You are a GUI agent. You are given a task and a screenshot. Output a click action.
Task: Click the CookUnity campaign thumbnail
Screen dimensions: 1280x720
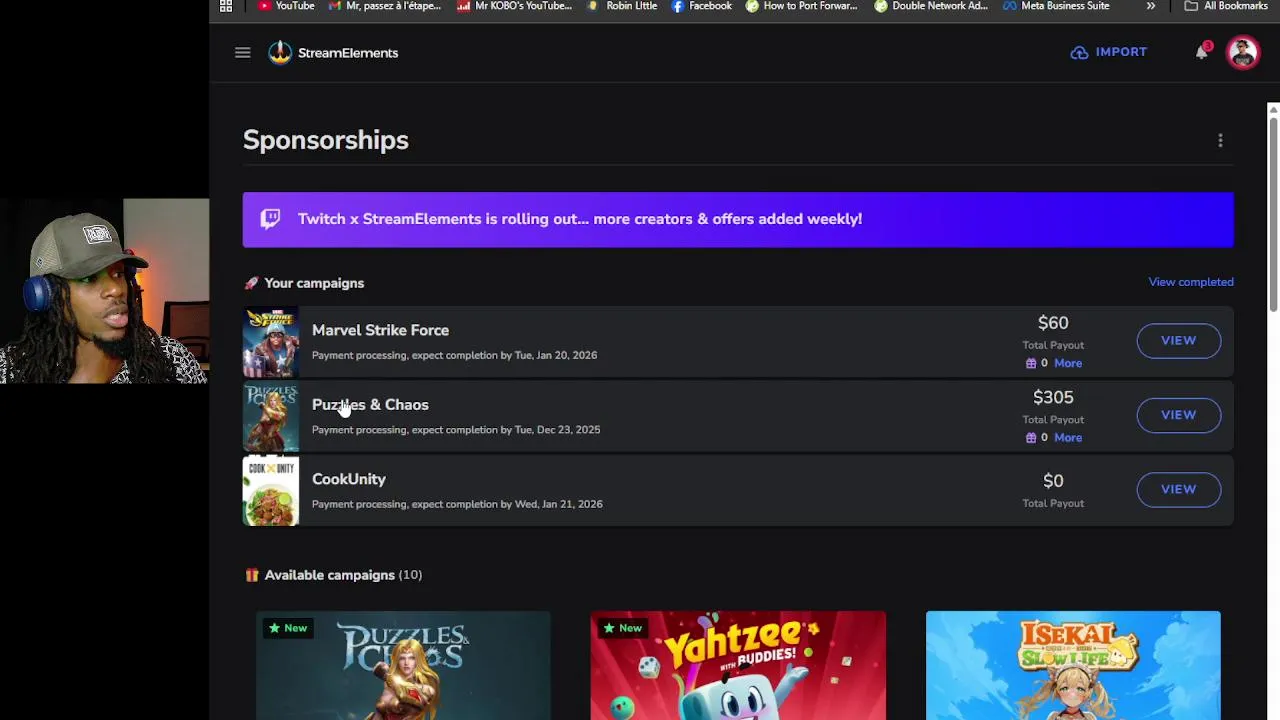pyautogui.click(x=271, y=491)
